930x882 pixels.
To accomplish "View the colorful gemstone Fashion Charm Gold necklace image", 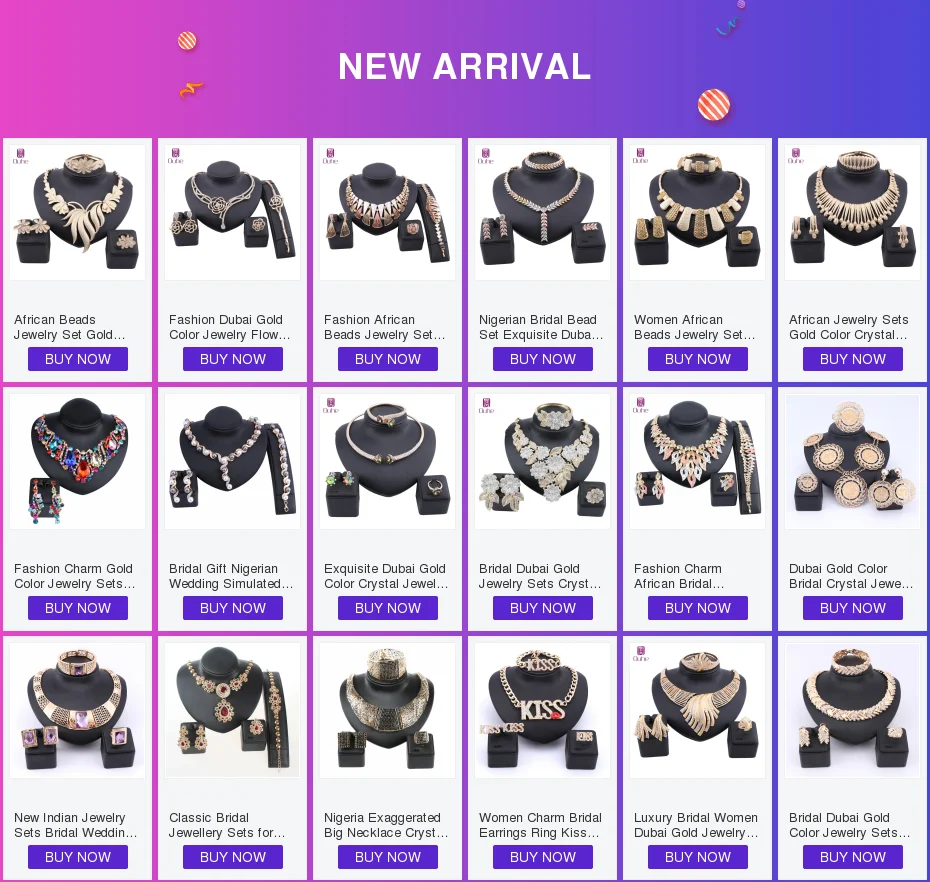I will click(x=78, y=461).
